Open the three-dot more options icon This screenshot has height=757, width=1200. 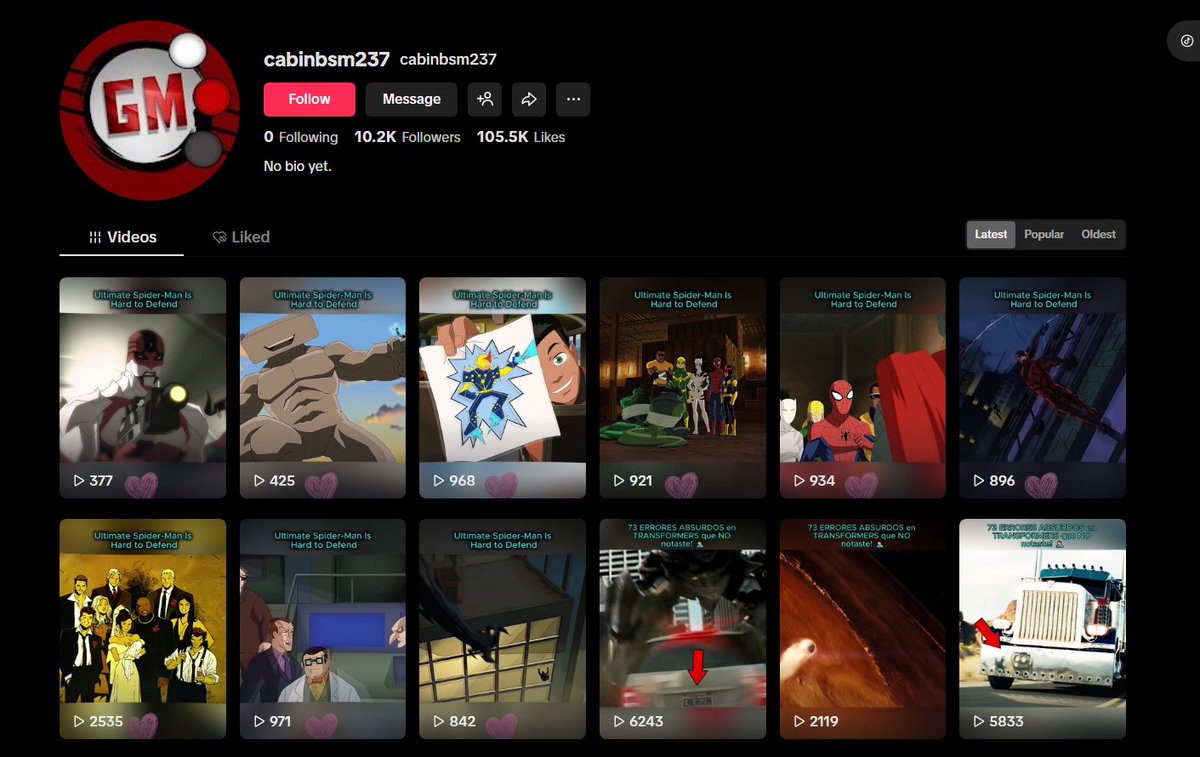coord(573,99)
